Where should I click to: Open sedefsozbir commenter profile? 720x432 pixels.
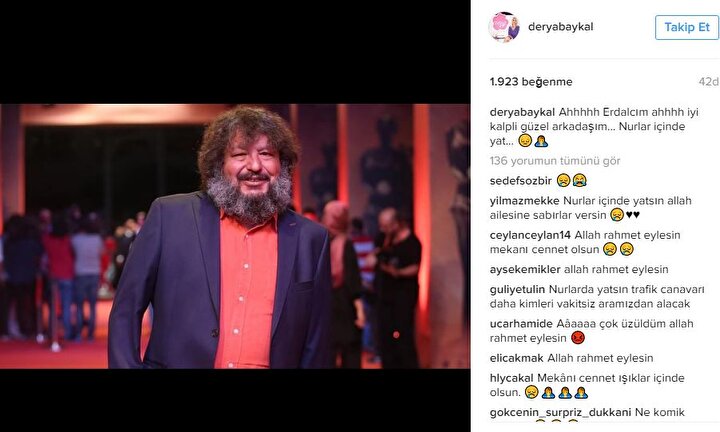click(521, 181)
